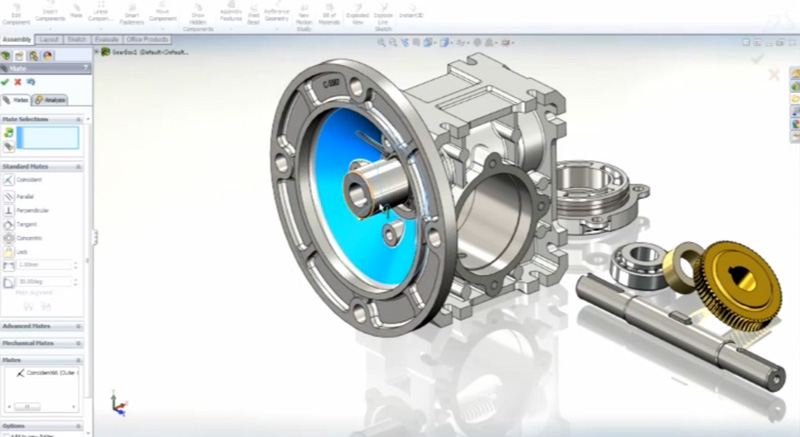Toggle the Distance mate icon
The image size is (800, 437).
click(x=9, y=266)
